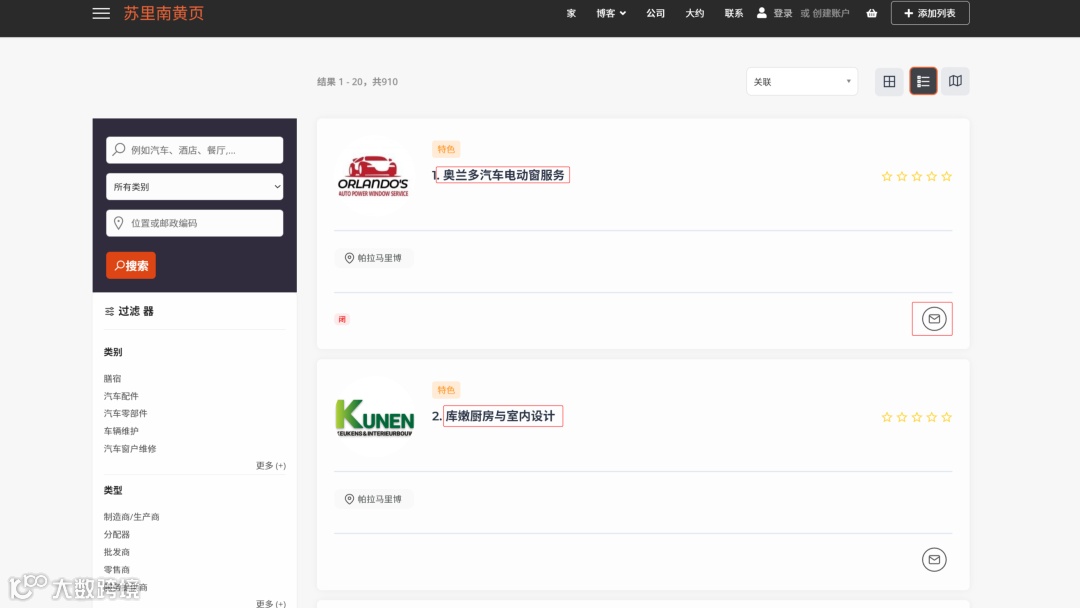Select the 零售商 type filter

pyautogui.click(x=117, y=569)
